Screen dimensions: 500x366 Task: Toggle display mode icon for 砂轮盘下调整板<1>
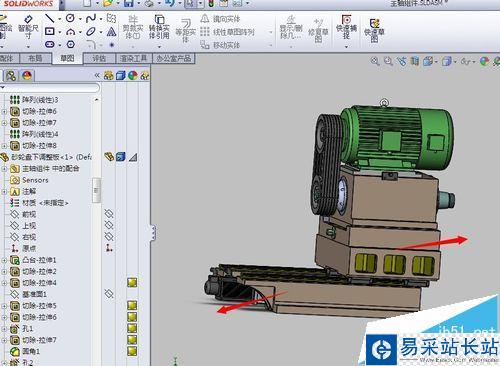point(121,157)
